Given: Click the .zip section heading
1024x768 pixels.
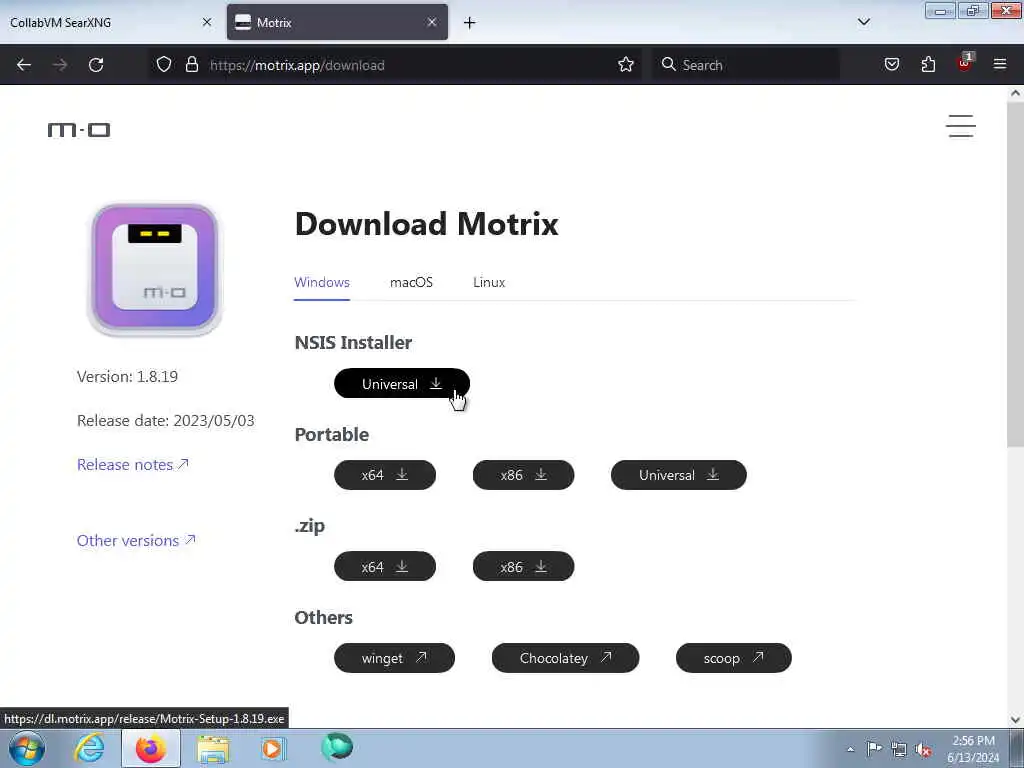Looking at the screenshot, I should [310, 526].
